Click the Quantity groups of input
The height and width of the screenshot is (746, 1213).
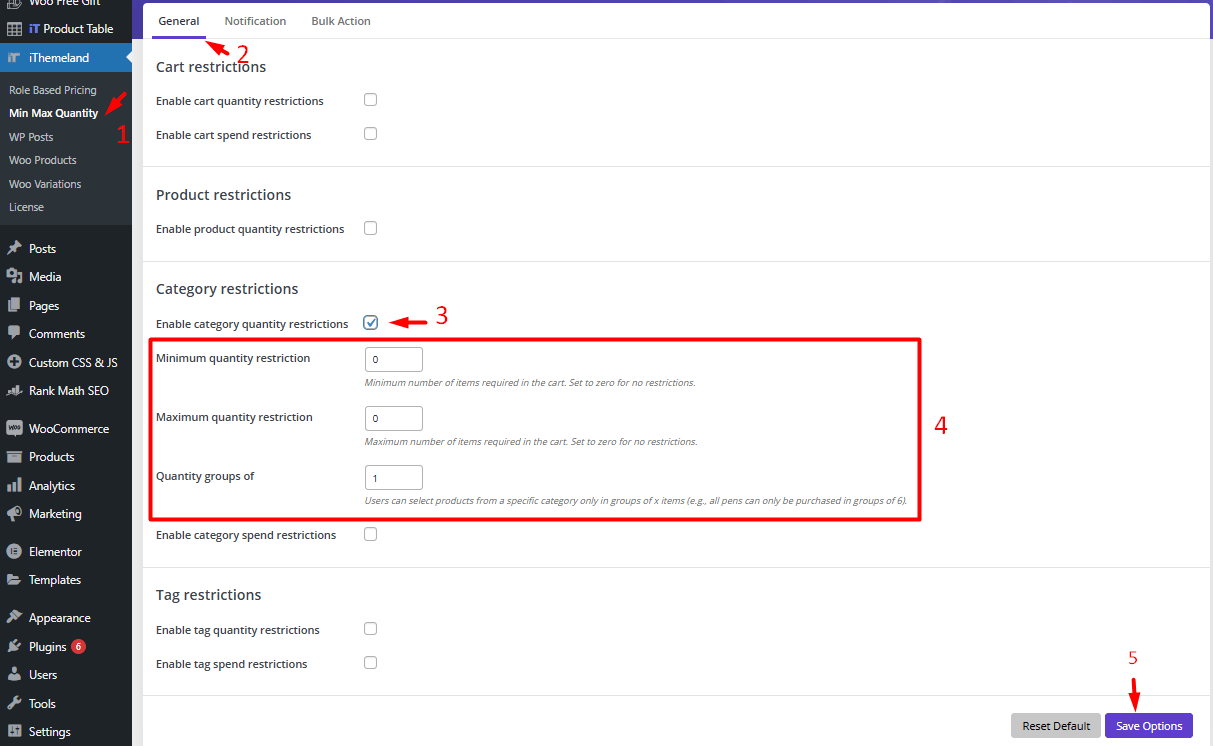(x=394, y=478)
